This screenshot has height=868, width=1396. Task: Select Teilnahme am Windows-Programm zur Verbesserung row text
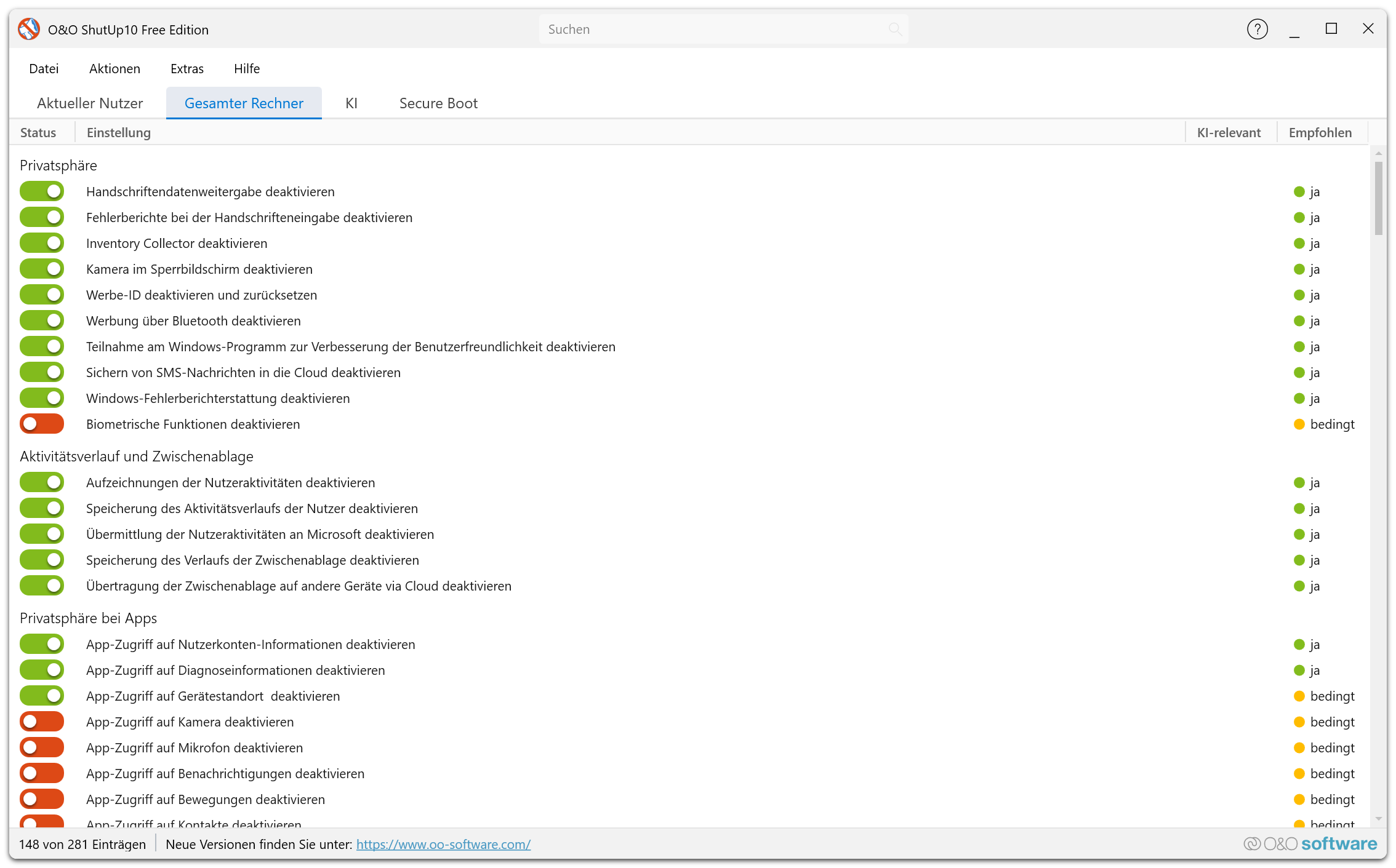351,347
